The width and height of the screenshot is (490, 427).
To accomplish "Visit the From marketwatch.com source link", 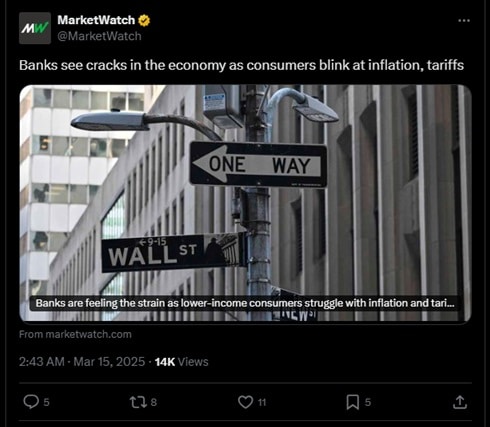I will coord(75,334).
